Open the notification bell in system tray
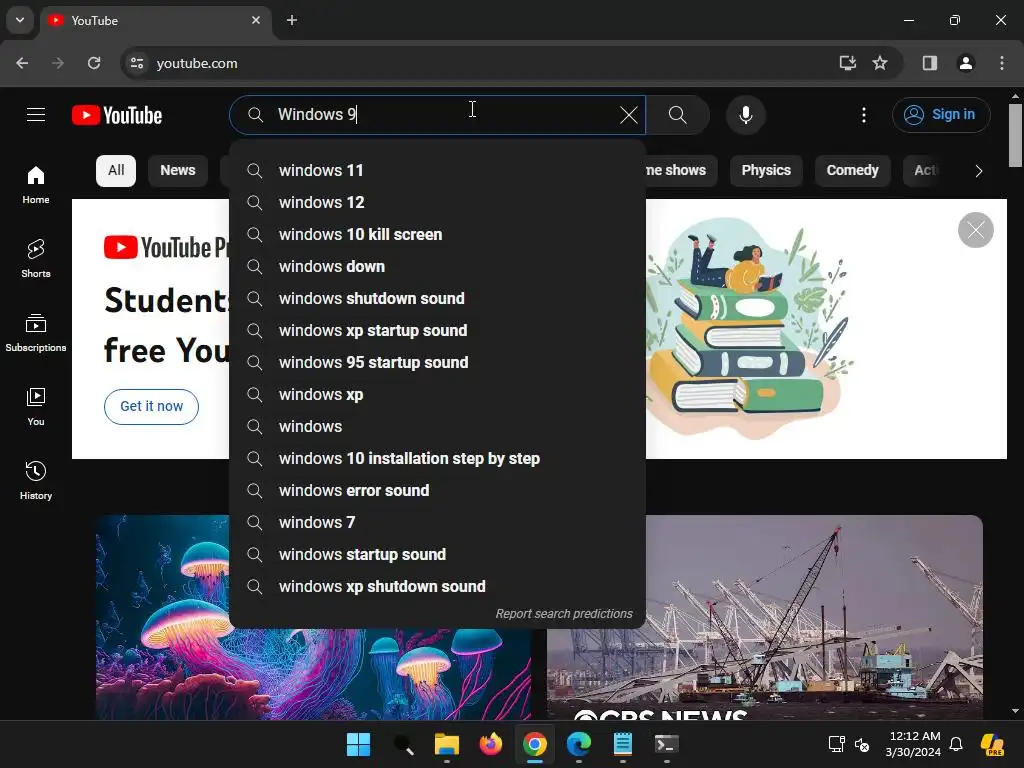Viewport: 1024px width, 768px height. click(x=956, y=744)
